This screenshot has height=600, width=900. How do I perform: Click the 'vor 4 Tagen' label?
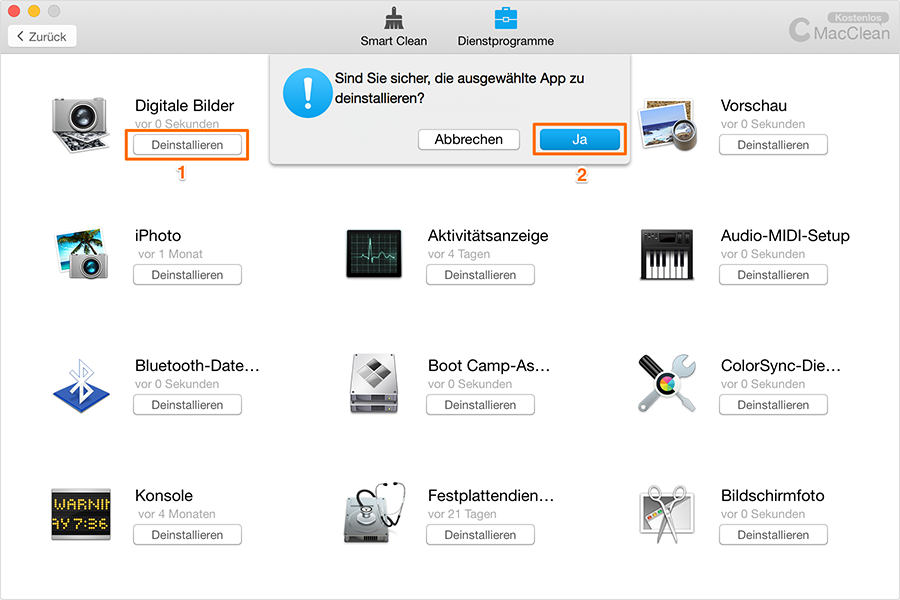(x=459, y=254)
